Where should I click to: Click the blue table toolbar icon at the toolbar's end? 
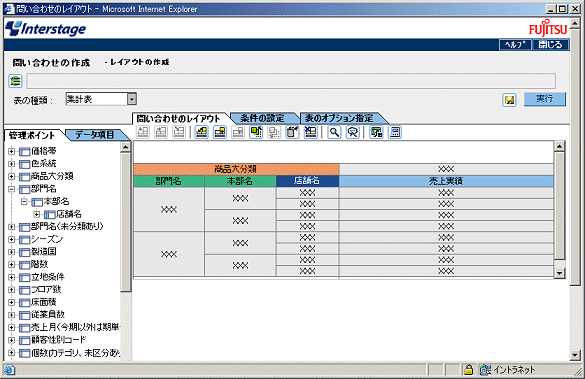(395, 132)
